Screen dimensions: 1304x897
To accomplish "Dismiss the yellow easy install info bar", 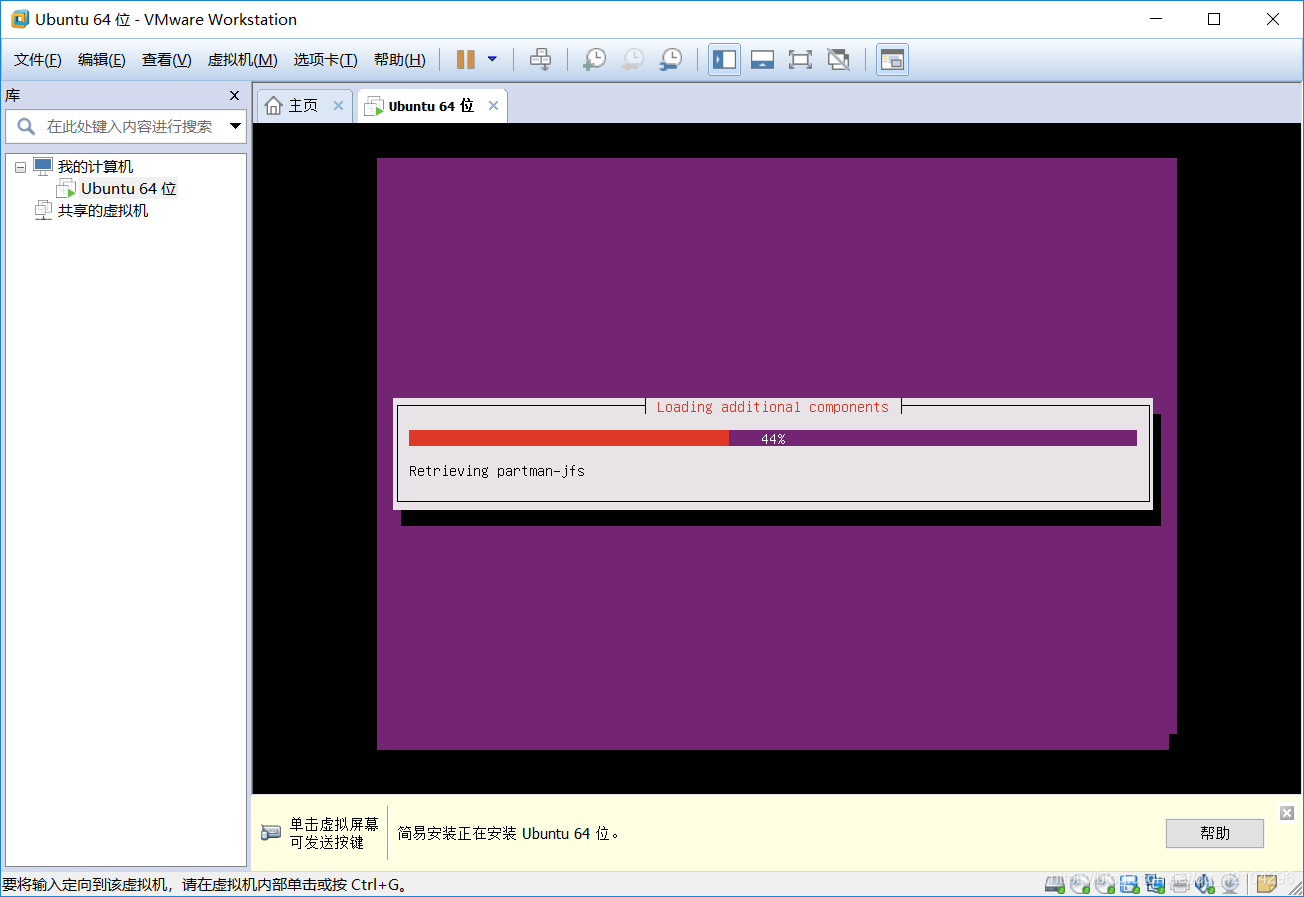I will (1287, 813).
